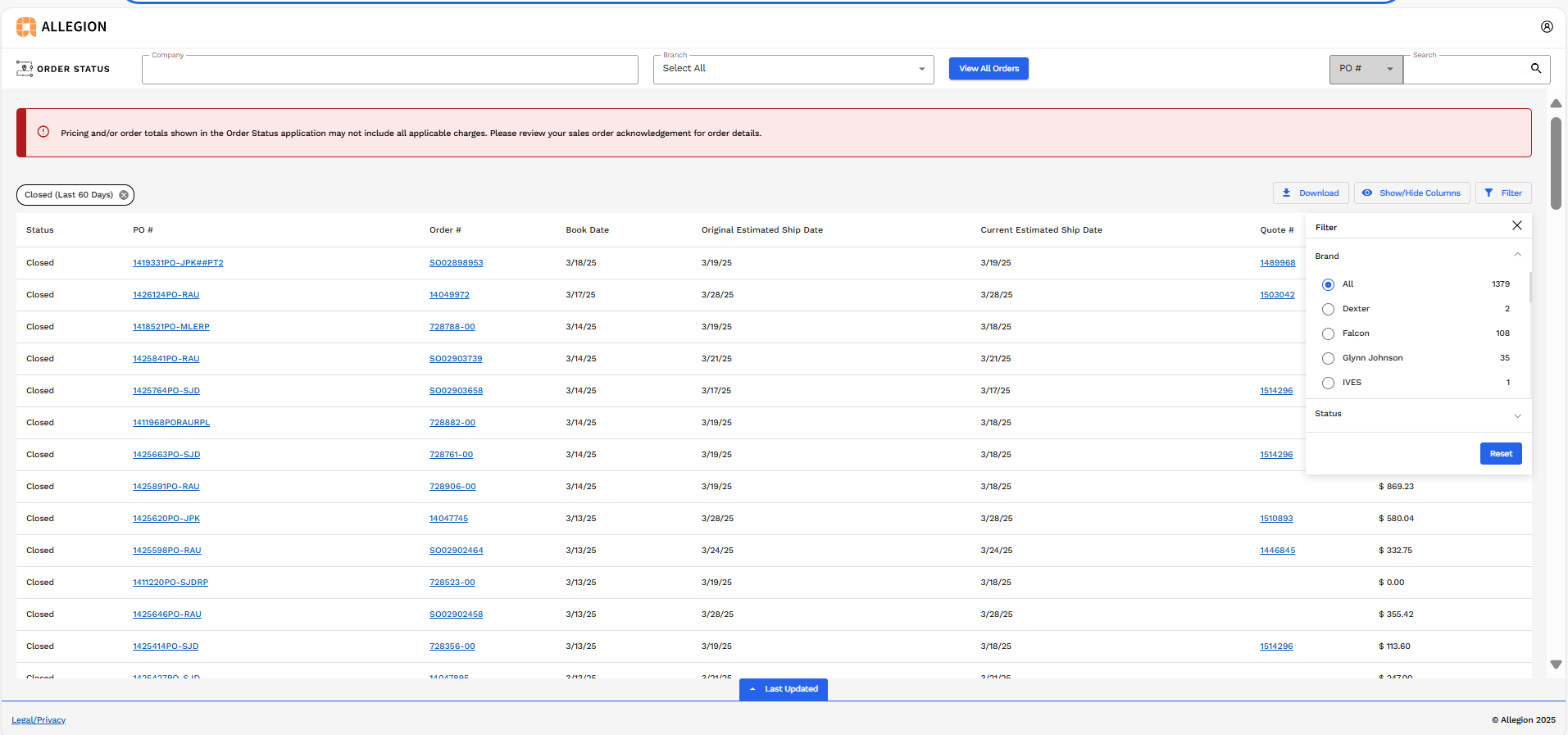Open PO 1425414PO-SJD

click(x=166, y=647)
